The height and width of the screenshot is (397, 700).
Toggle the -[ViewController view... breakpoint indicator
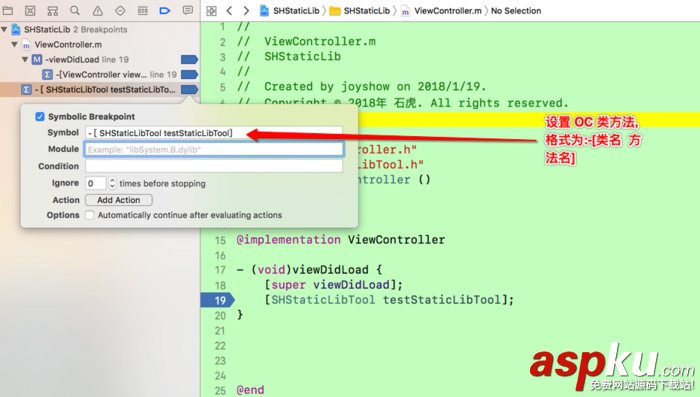coord(189,75)
